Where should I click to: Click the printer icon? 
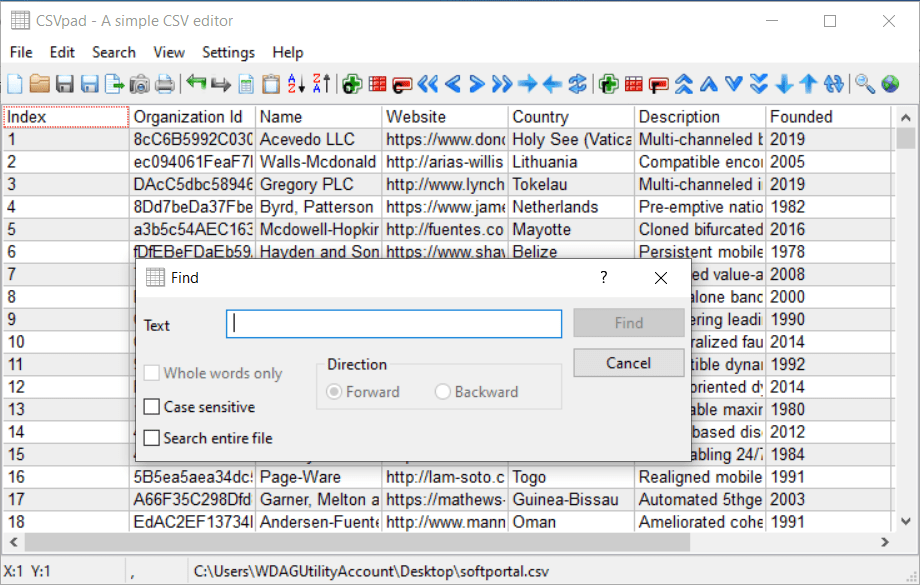(x=165, y=84)
